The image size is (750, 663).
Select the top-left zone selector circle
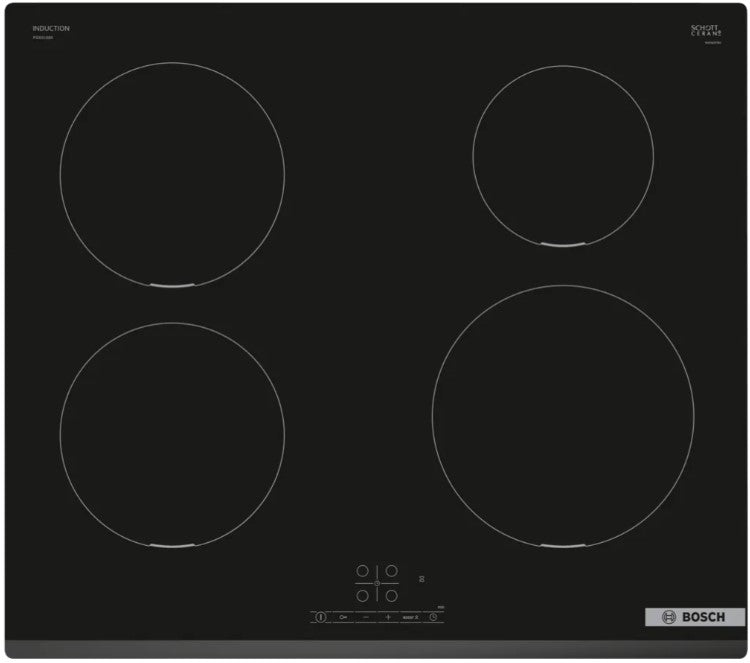tap(362, 571)
